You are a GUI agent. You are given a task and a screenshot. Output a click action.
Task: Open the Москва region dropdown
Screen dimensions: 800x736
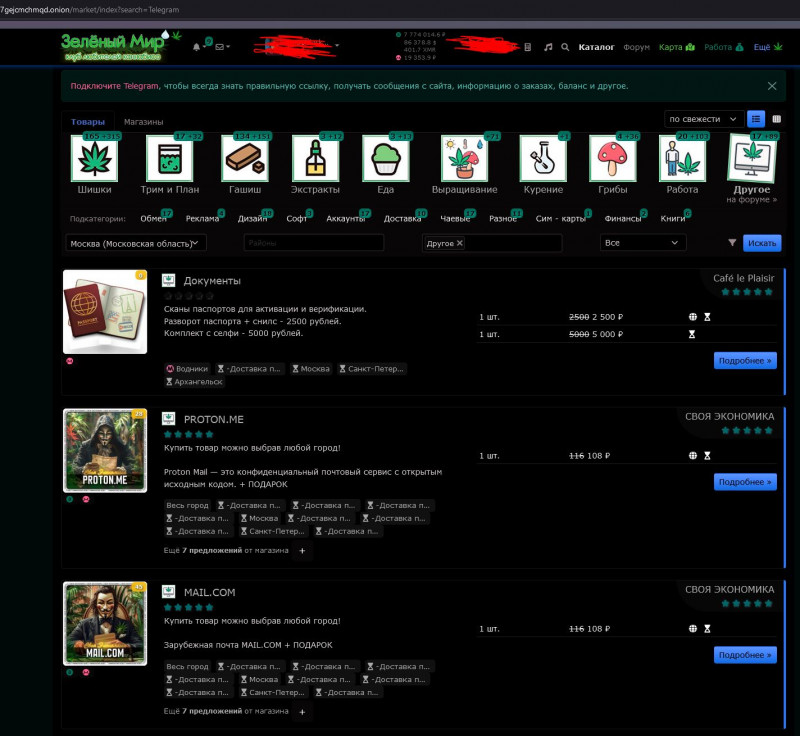click(x=136, y=243)
